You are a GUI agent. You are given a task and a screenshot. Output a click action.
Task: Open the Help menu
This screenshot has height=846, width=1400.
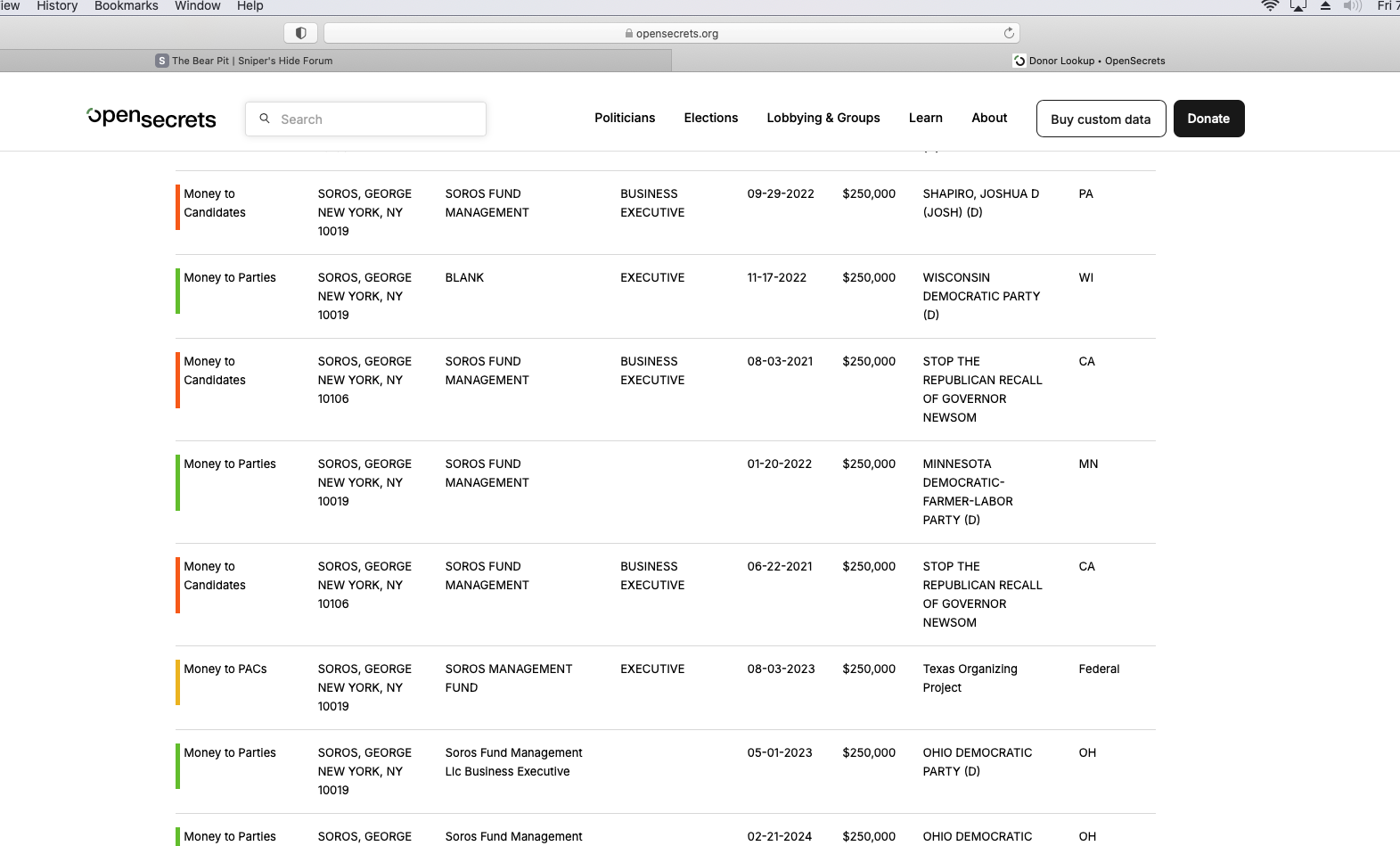[250, 6]
